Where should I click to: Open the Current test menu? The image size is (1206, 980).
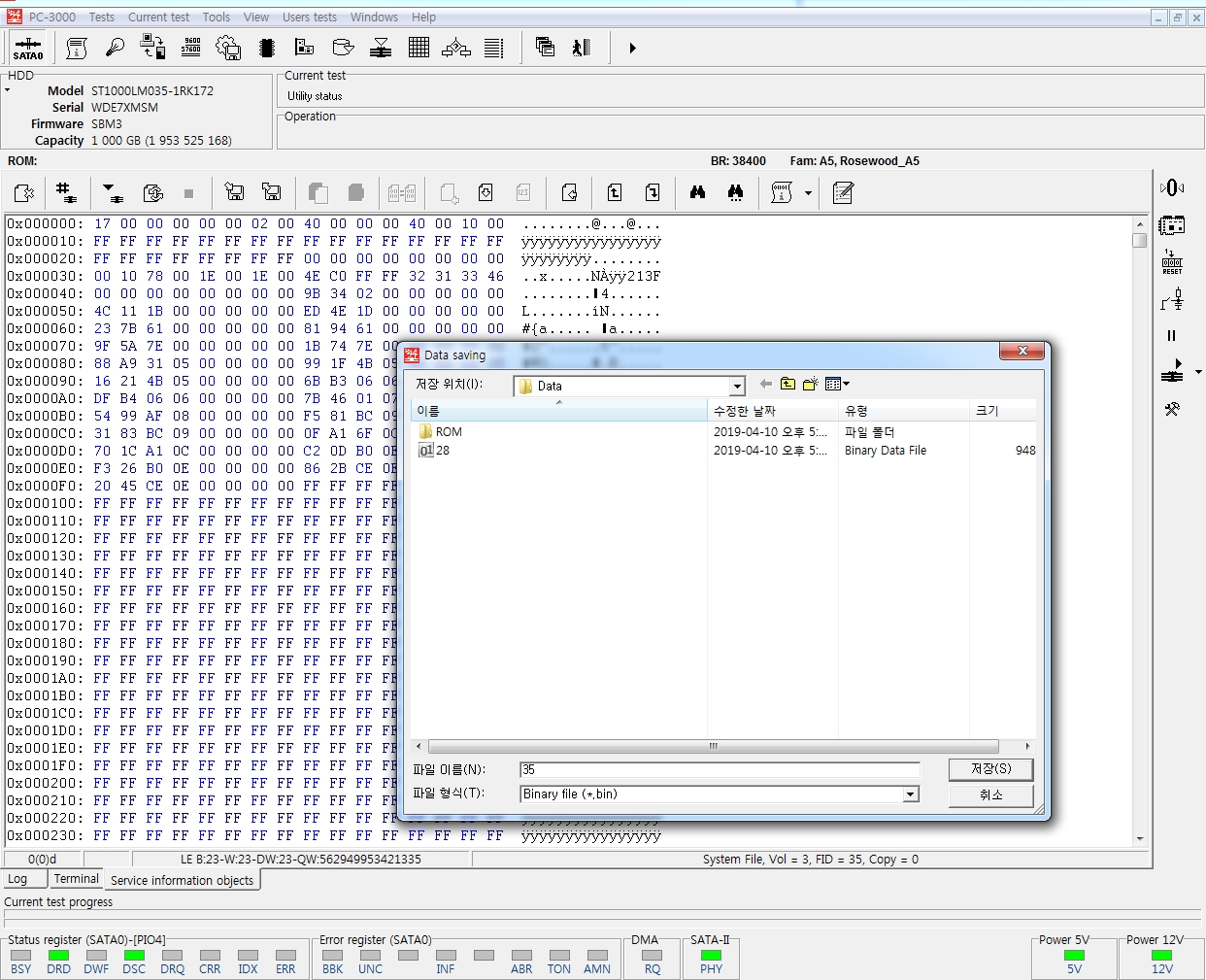pos(158,17)
